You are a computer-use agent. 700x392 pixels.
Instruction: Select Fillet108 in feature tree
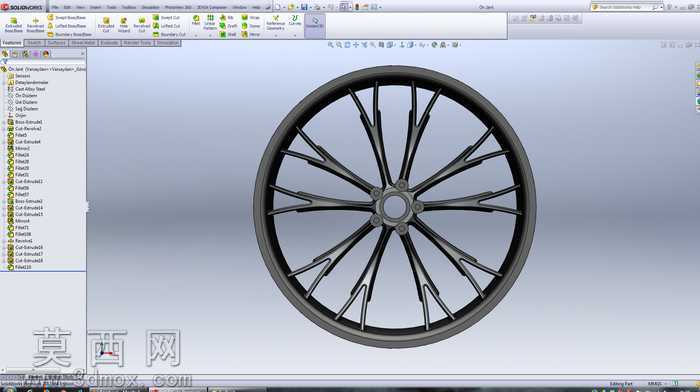click(x=19, y=234)
